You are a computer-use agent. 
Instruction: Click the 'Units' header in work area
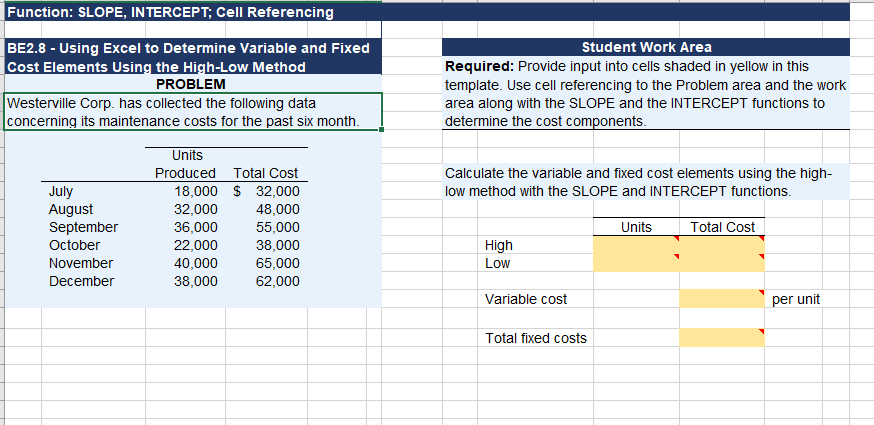tap(636, 227)
